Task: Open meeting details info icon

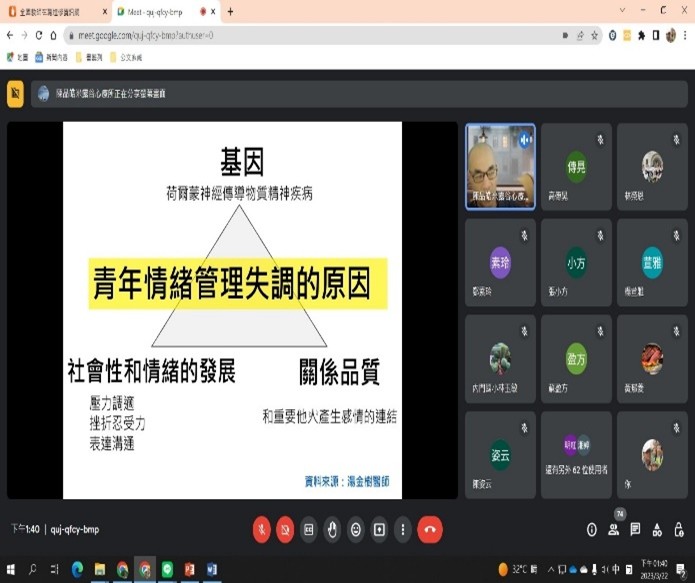Action: (x=592, y=529)
